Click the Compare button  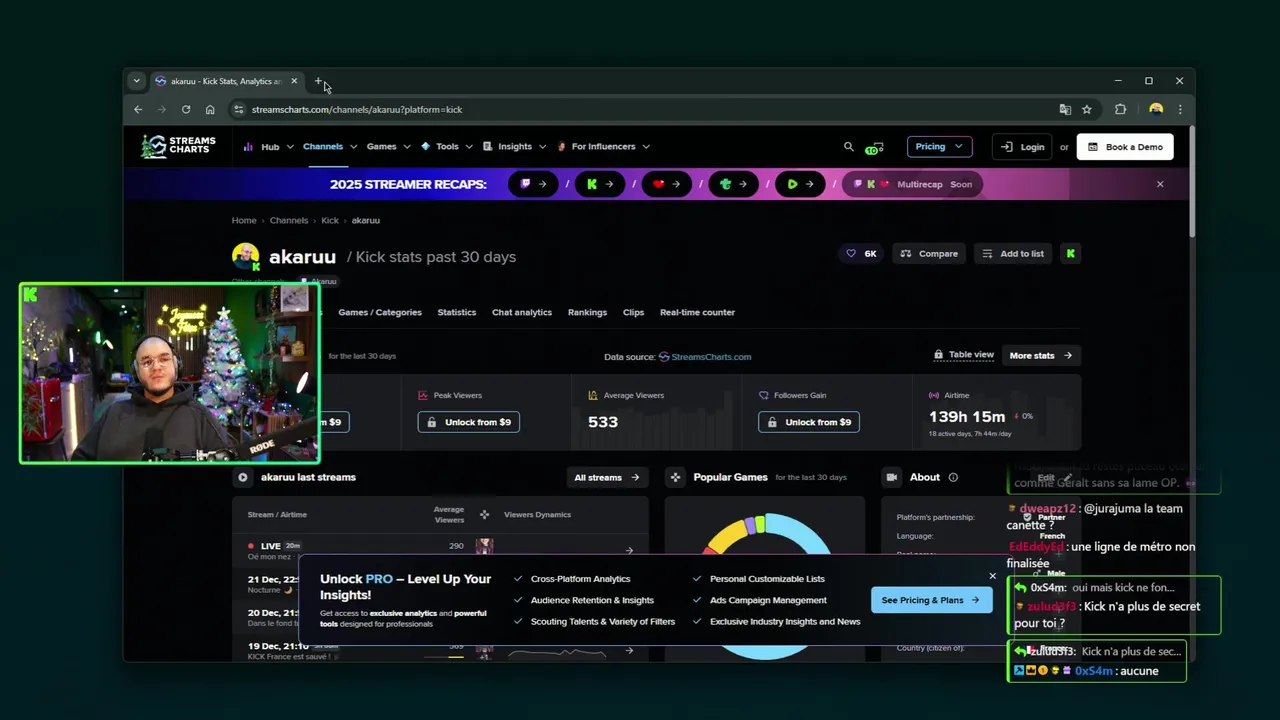coord(929,254)
